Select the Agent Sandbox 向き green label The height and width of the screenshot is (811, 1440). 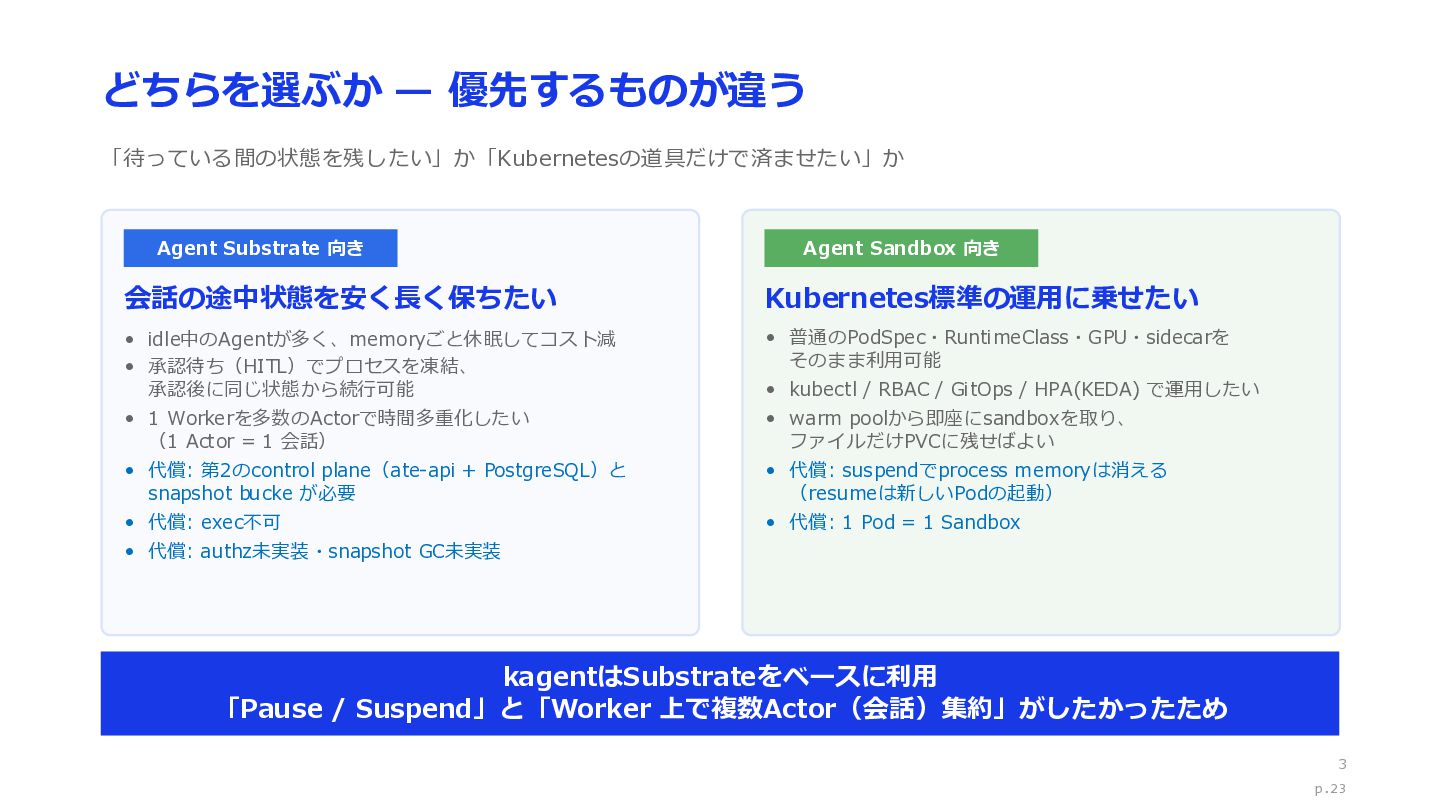(901, 248)
